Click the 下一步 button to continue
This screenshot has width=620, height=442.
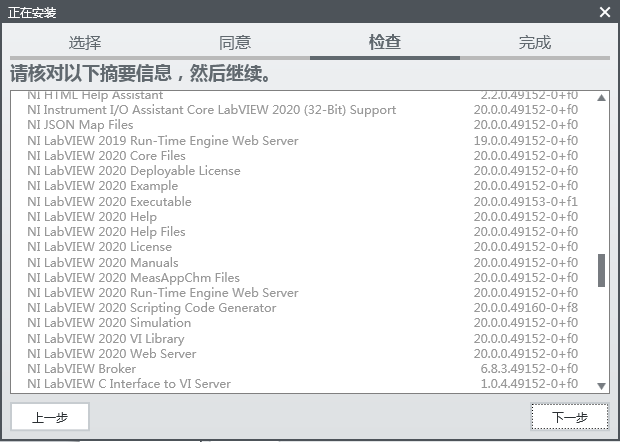[x=569, y=417]
